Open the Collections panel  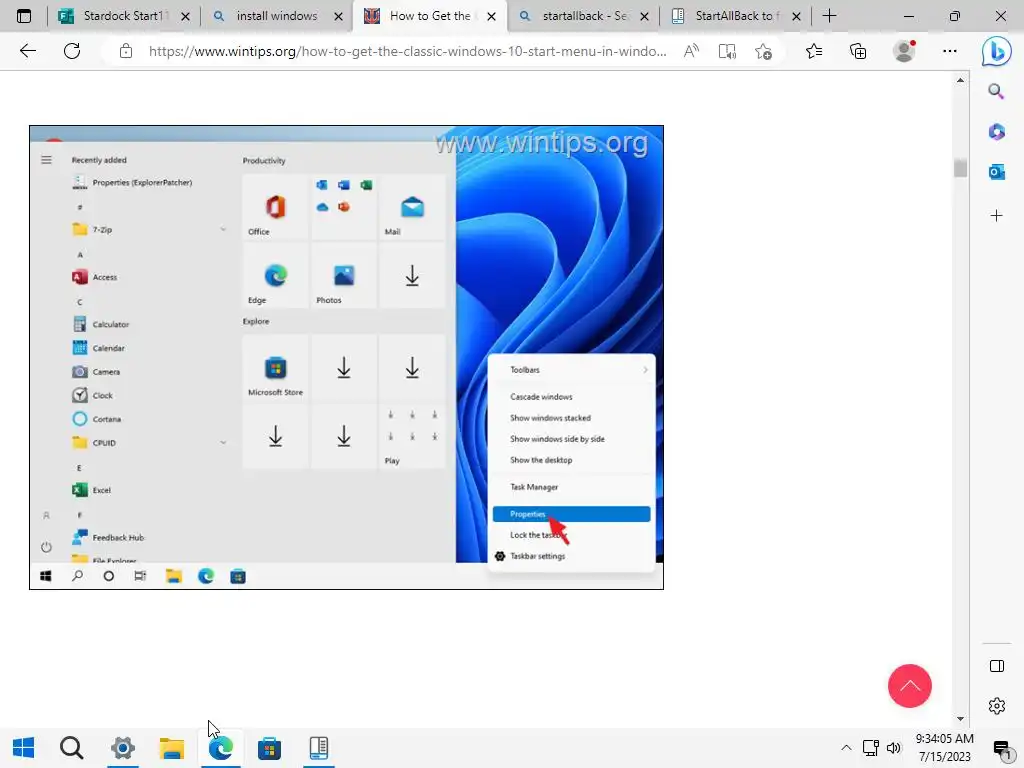(x=858, y=51)
